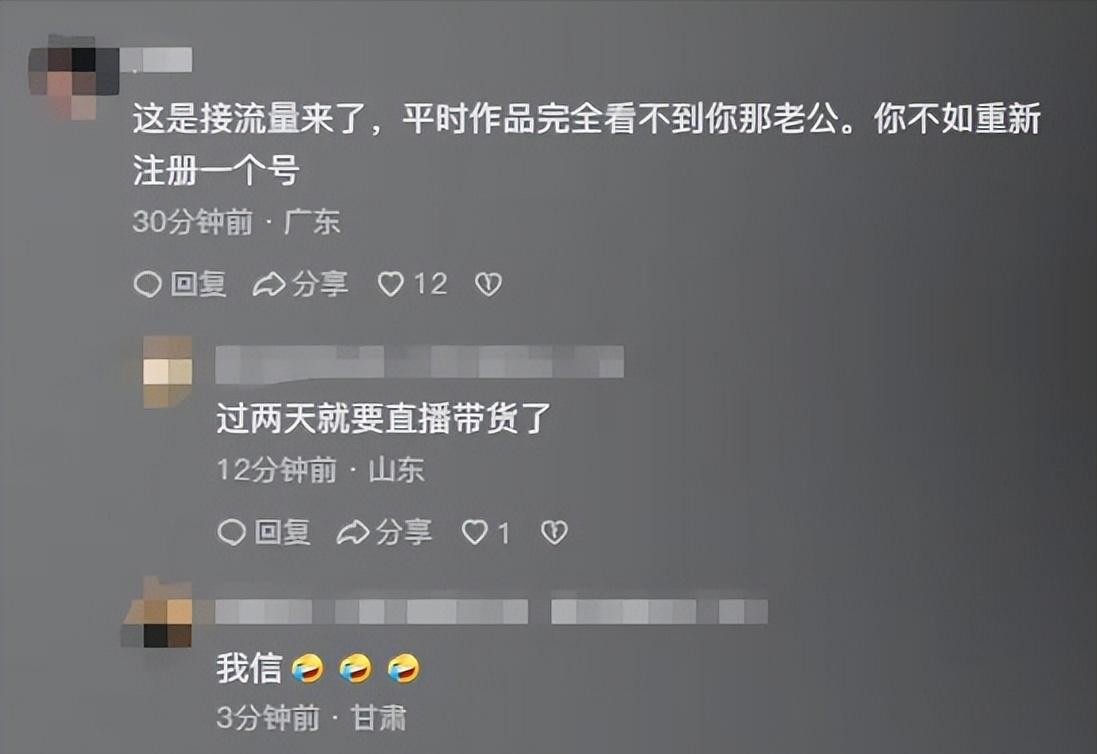Click the Gansu commenter's blurred username

371,611
